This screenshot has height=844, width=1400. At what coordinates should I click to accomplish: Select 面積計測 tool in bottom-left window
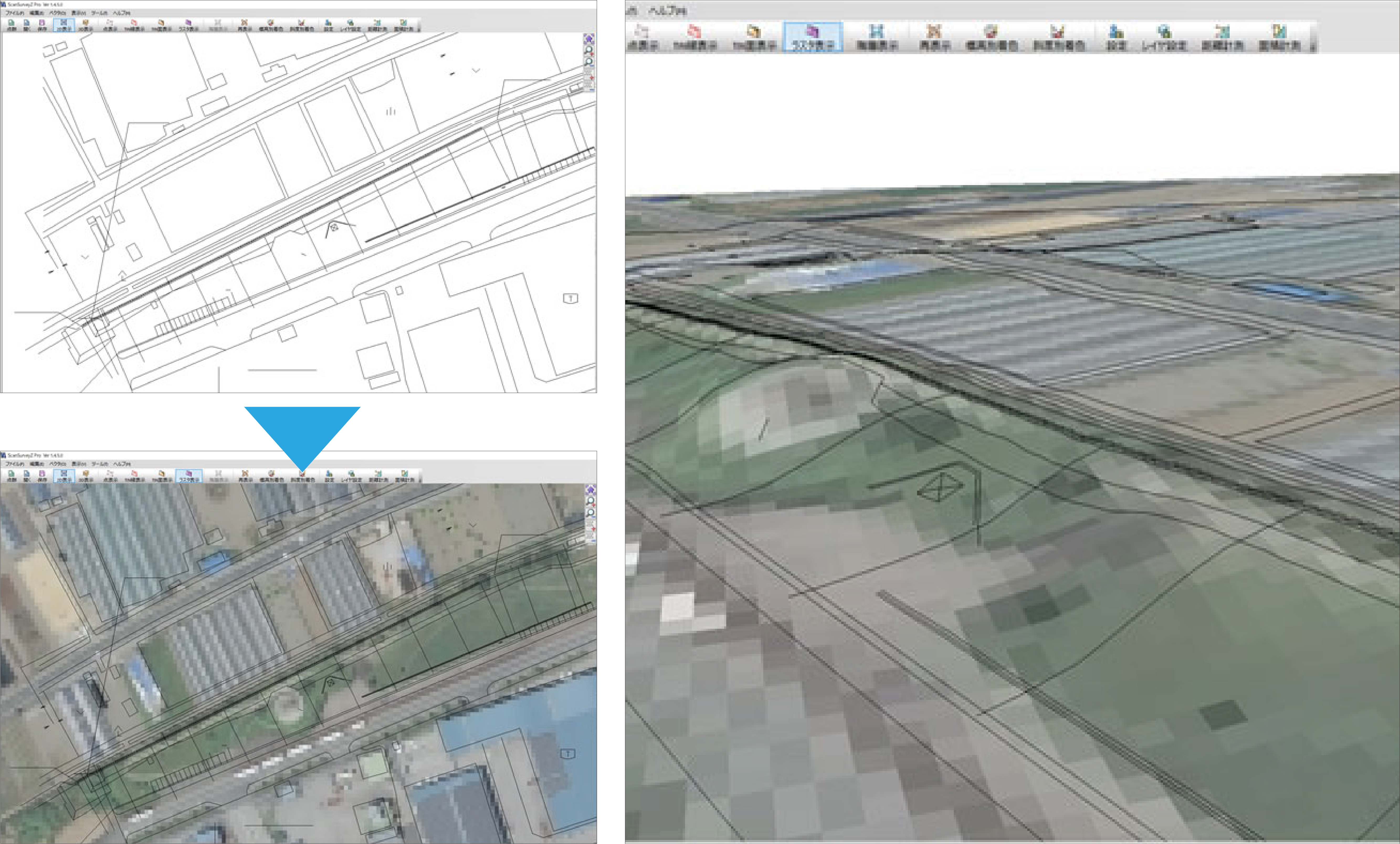[x=404, y=476]
